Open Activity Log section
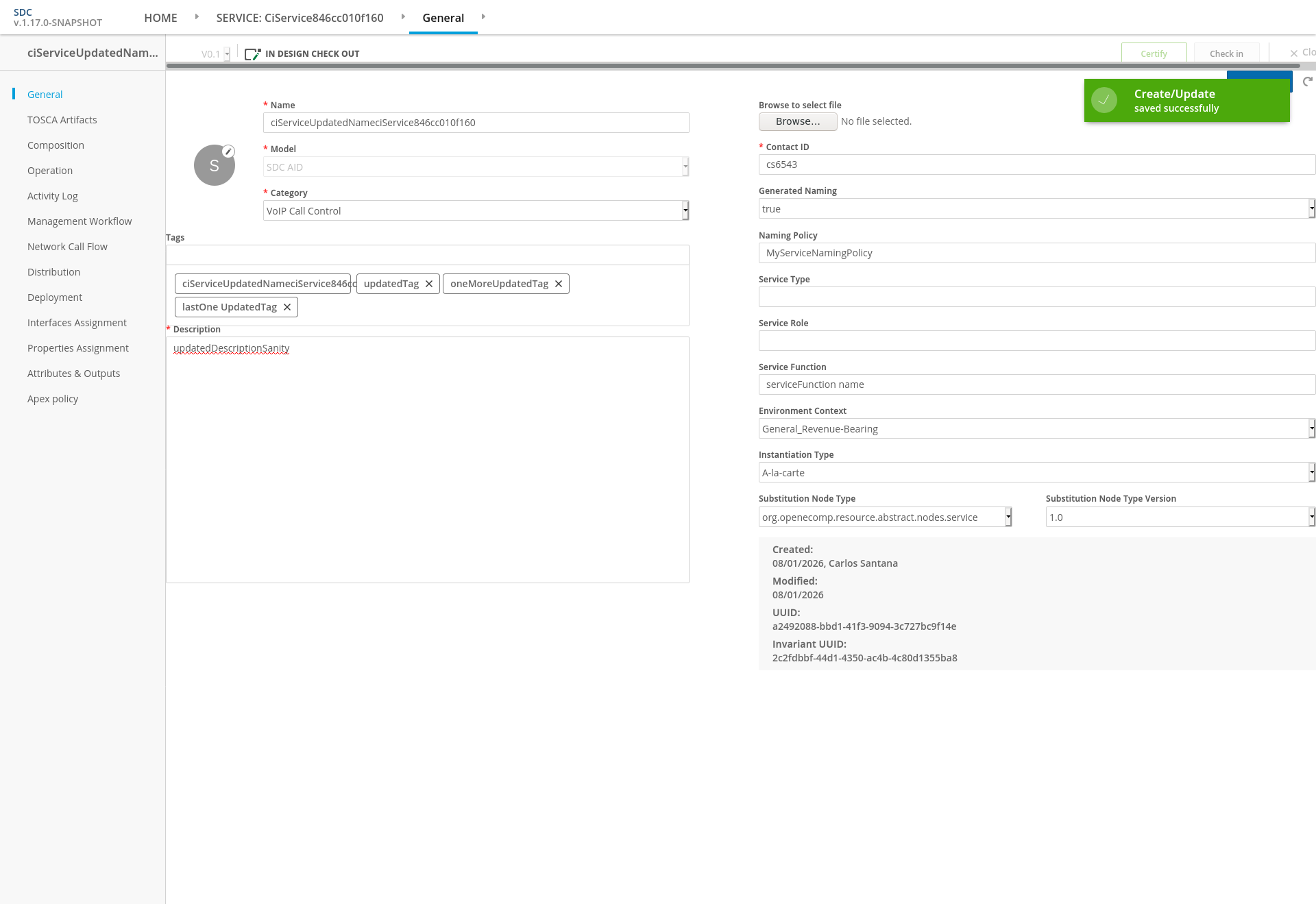The image size is (1316, 904). (53, 196)
